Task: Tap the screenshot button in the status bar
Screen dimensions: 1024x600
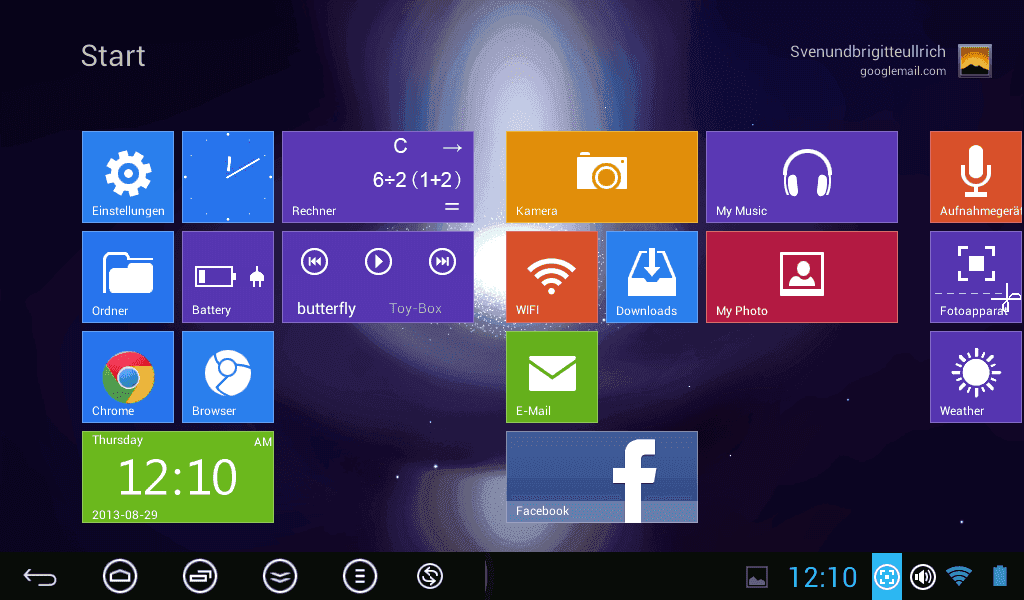Action: 887,576
